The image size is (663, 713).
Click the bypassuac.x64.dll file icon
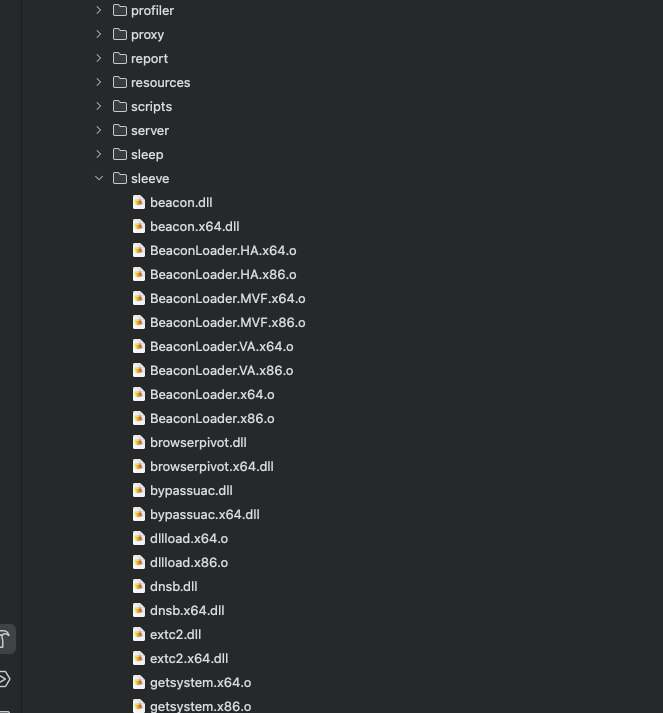[x=139, y=514]
